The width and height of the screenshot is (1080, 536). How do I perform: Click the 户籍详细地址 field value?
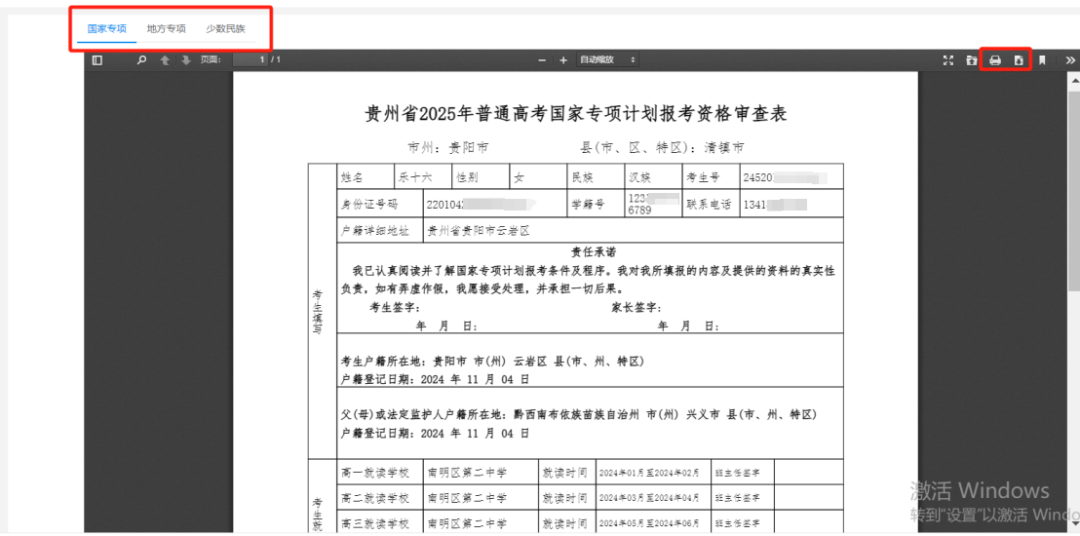click(478, 230)
